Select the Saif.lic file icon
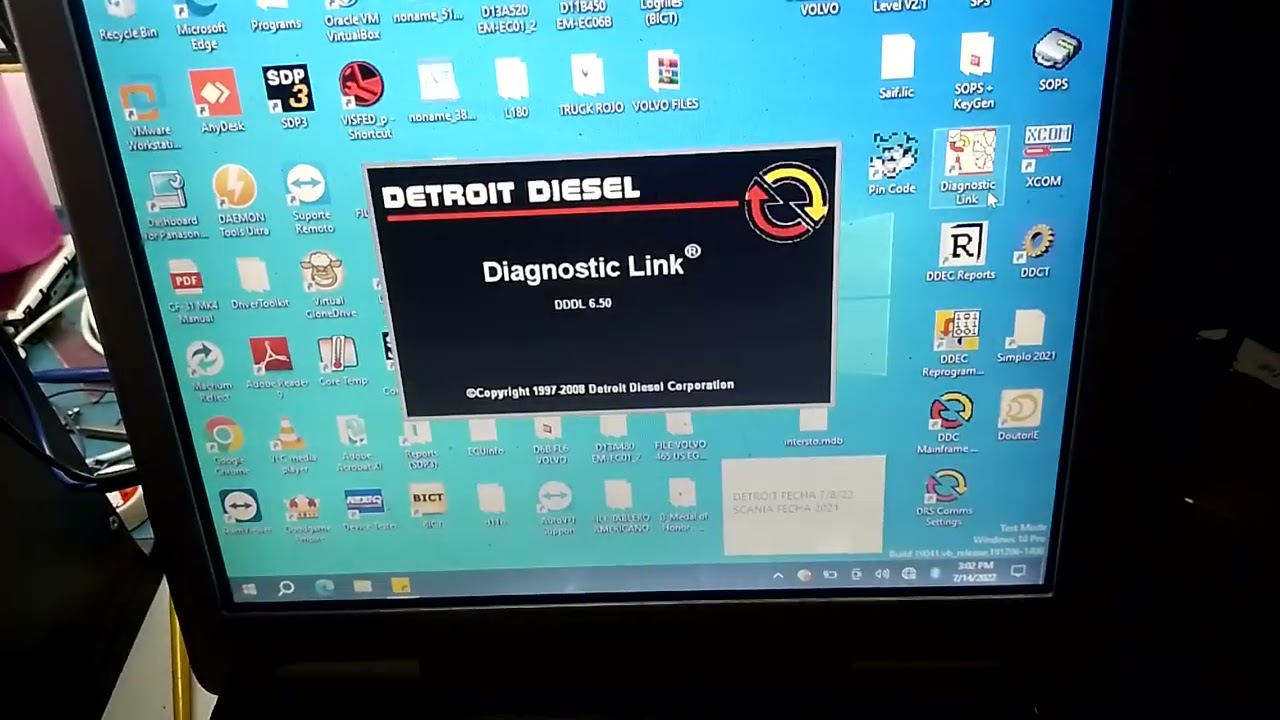 [x=897, y=67]
